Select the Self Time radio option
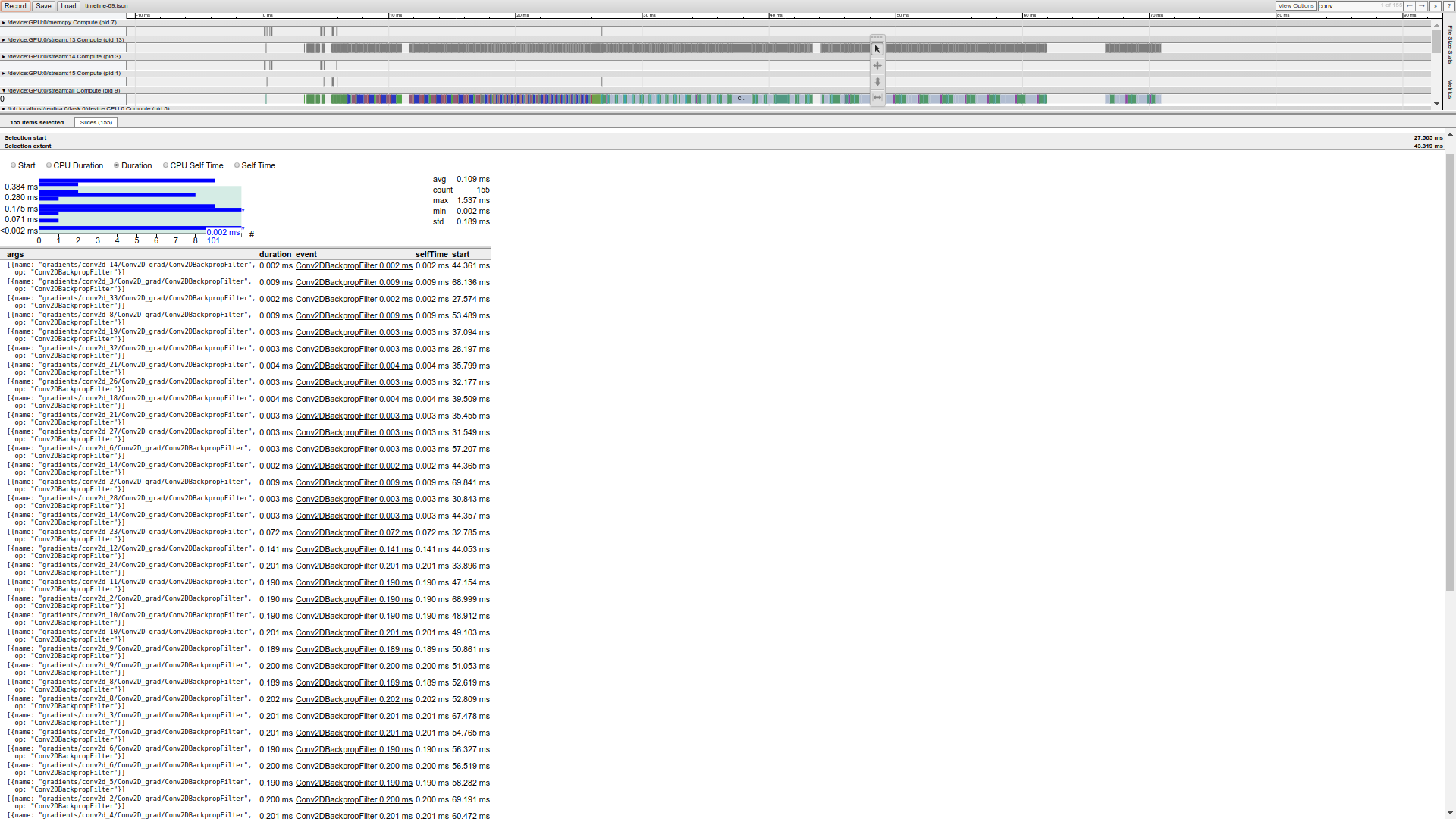This screenshot has height=819, width=1456. (x=237, y=165)
